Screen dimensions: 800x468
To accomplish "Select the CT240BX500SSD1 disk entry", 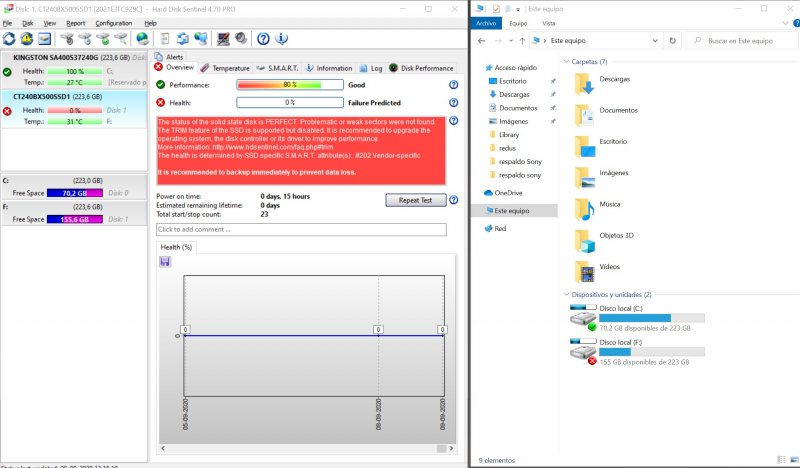I will (x=74, y=109).
